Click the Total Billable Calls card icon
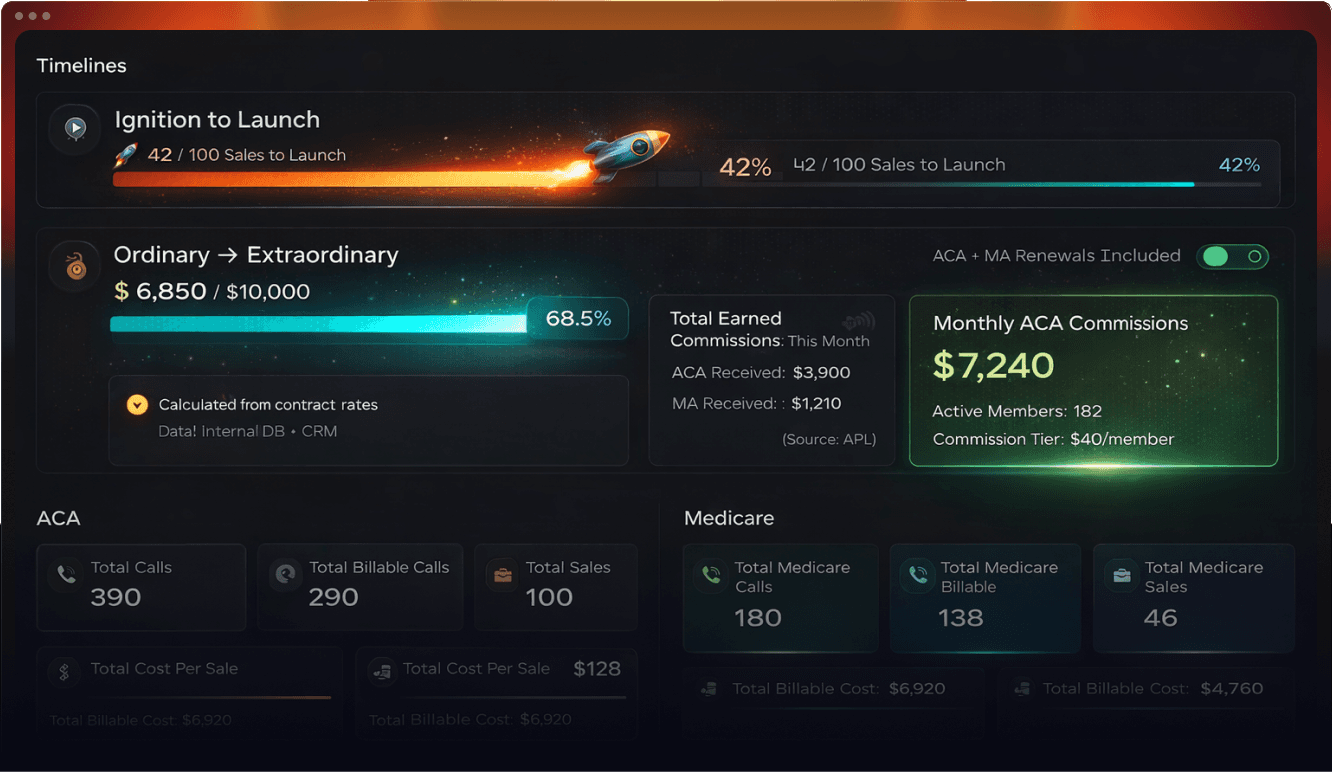The height and width of the screenshot is (772, 1332). click(x=286, y=575)
